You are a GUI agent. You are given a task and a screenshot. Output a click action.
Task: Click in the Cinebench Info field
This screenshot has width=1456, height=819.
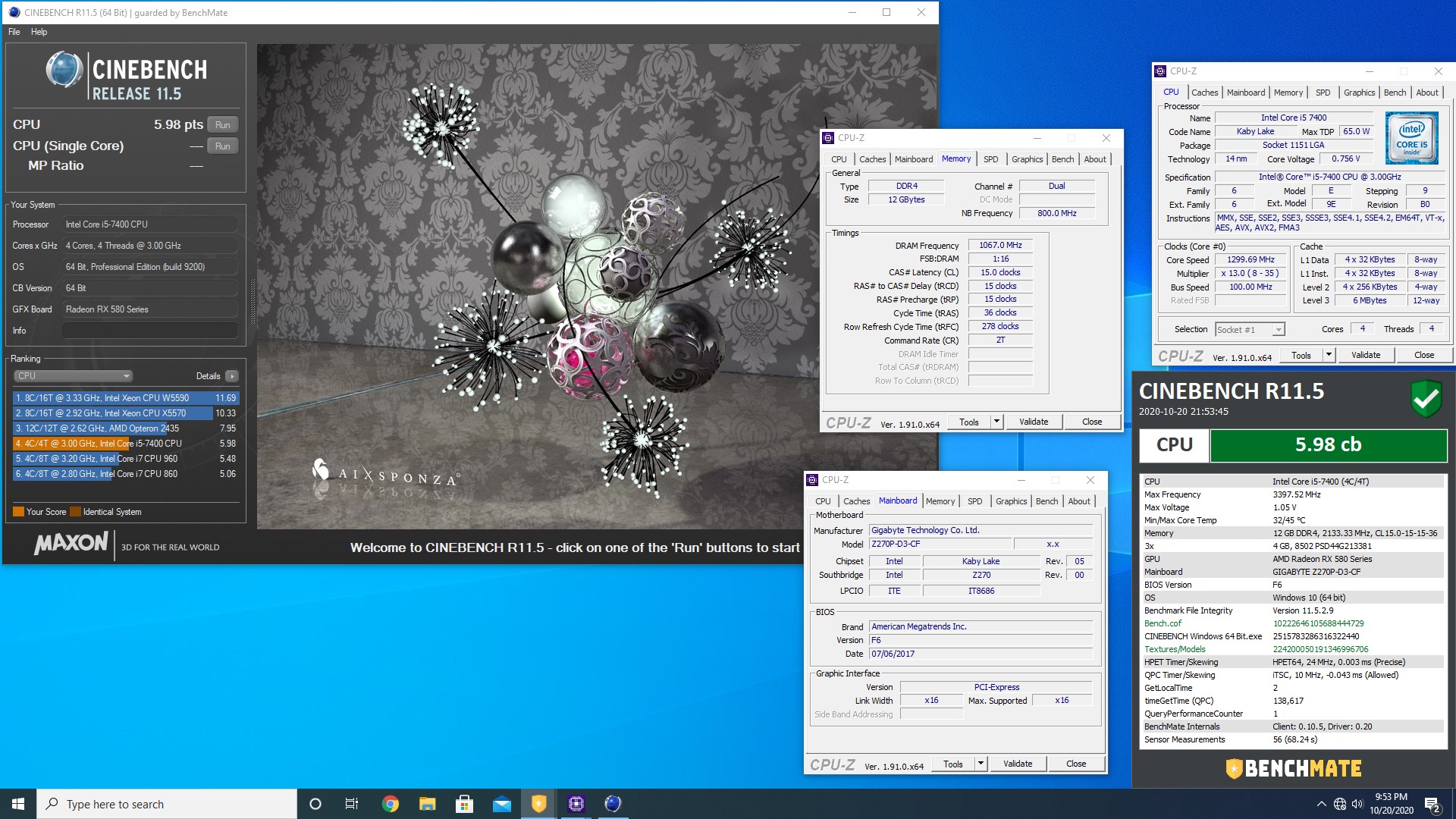tap(150, 331)
